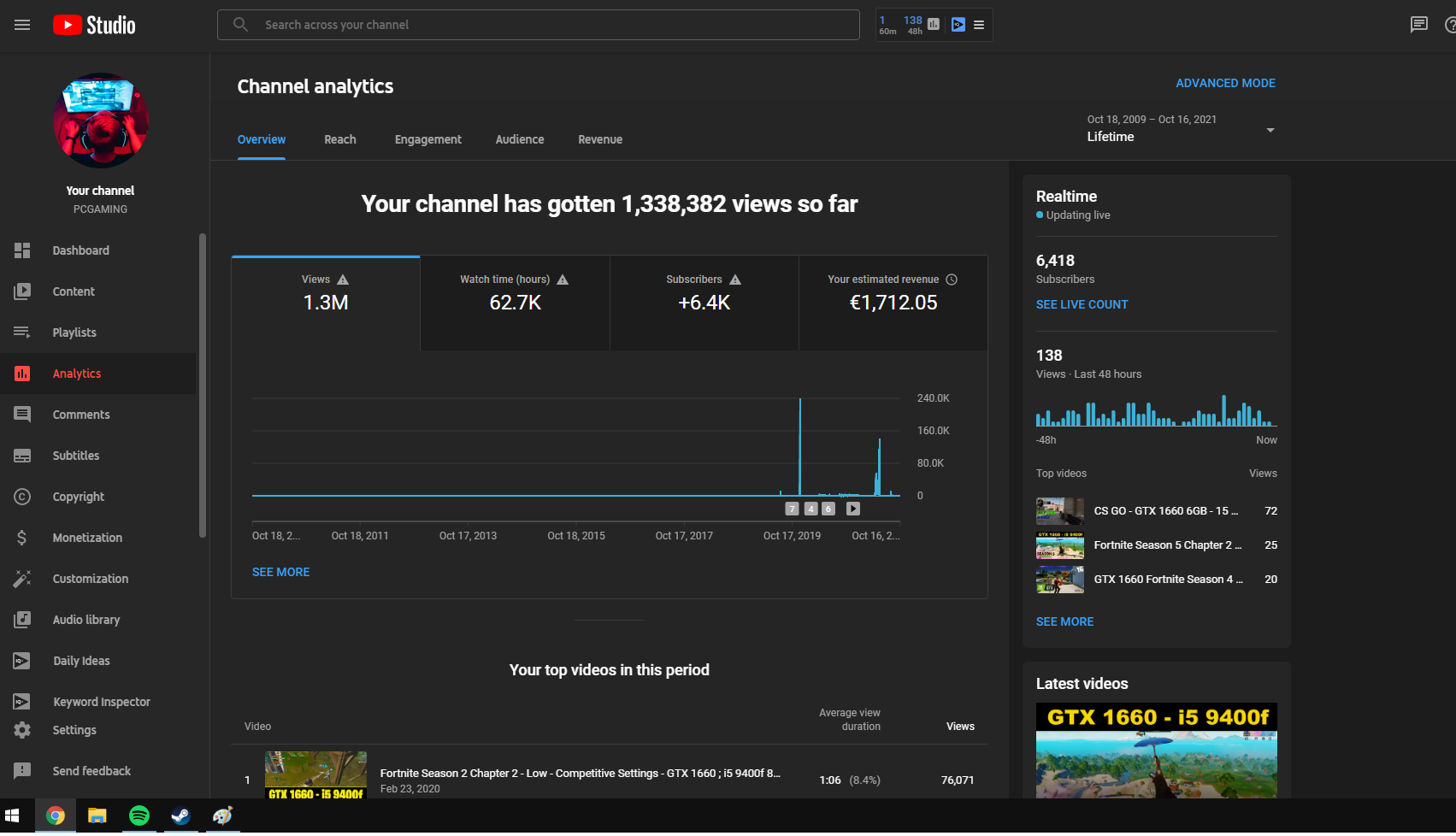Select the Views 1.3M metric card

click(326, 303)
